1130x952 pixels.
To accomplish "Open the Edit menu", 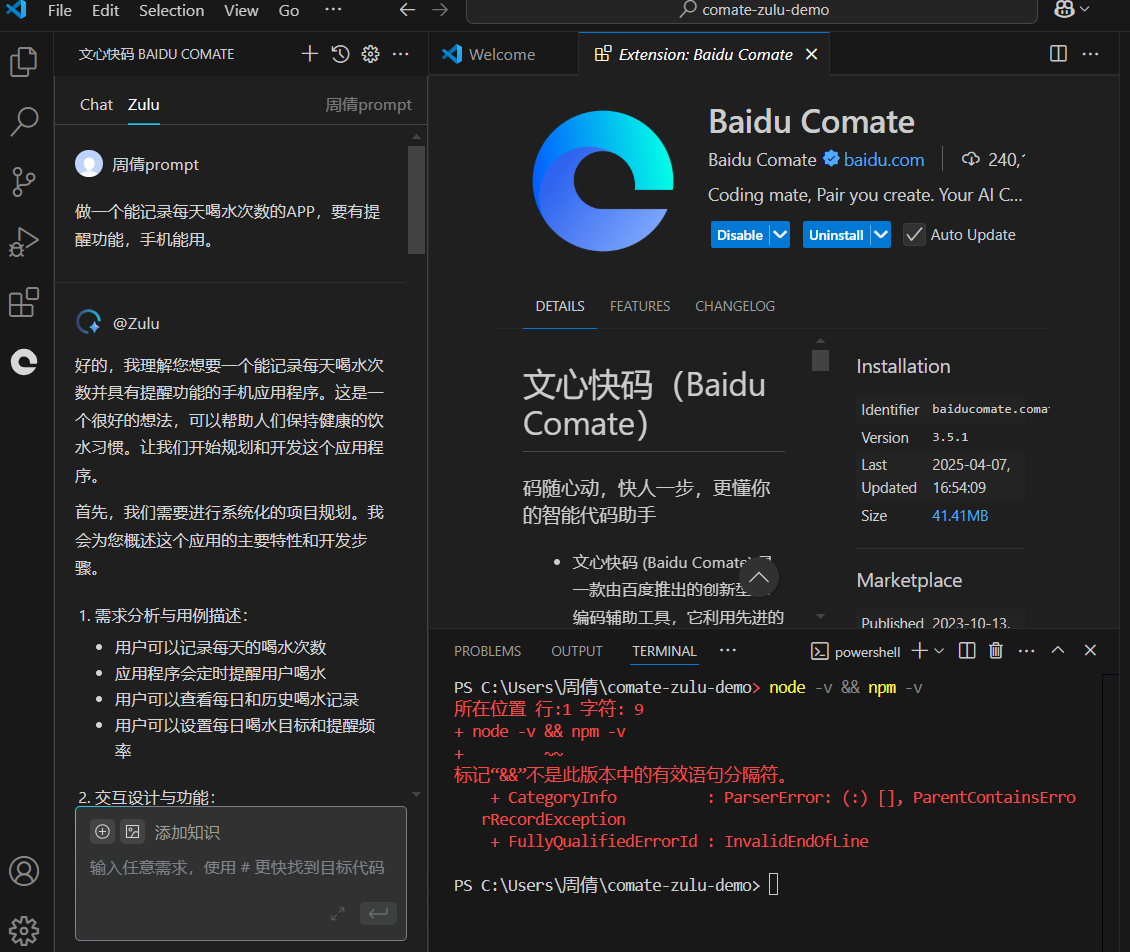I will 105,11.
